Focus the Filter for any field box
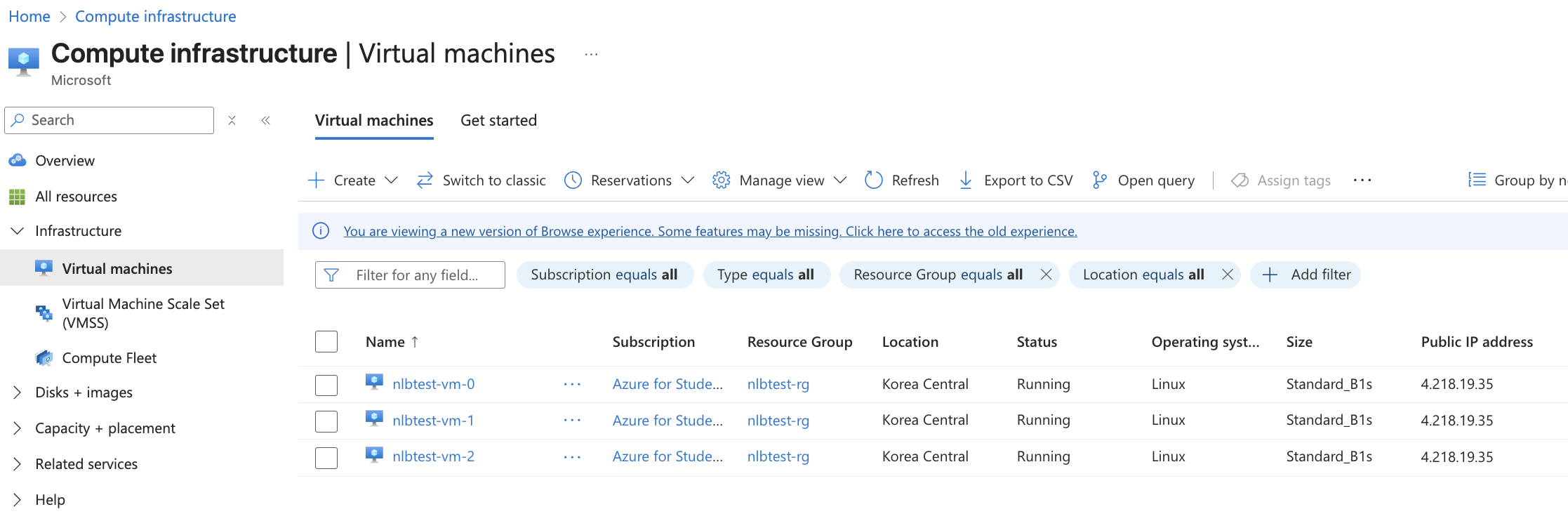 [x=410, y=275]
